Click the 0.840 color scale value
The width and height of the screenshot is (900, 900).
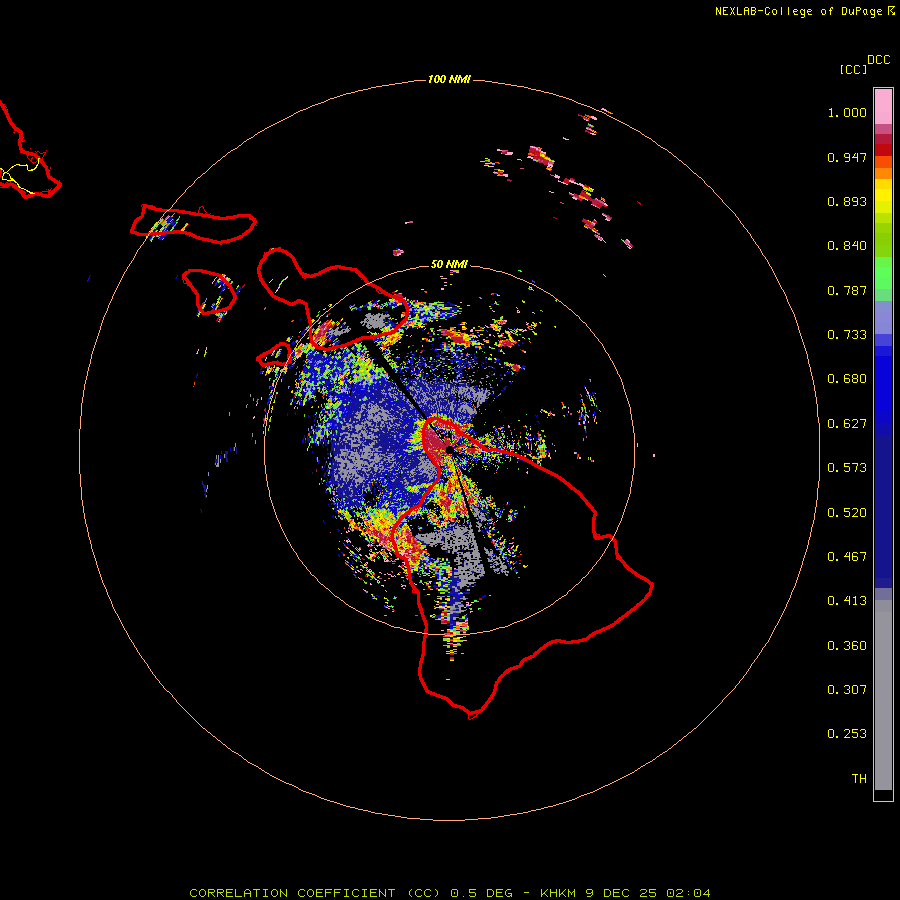847,246
